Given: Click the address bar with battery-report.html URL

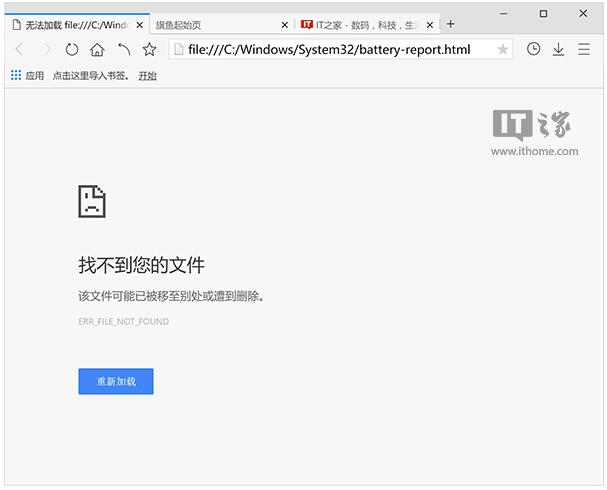Looking at the screenshot, I should point(330,49).
